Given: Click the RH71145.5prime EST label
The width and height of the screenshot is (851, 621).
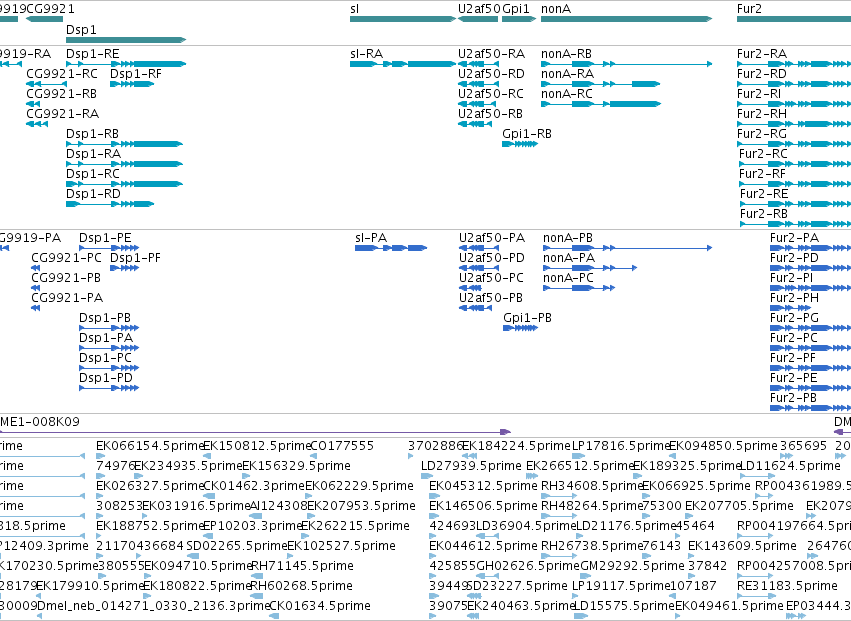Looking at the screenshot, I should 302,566.
